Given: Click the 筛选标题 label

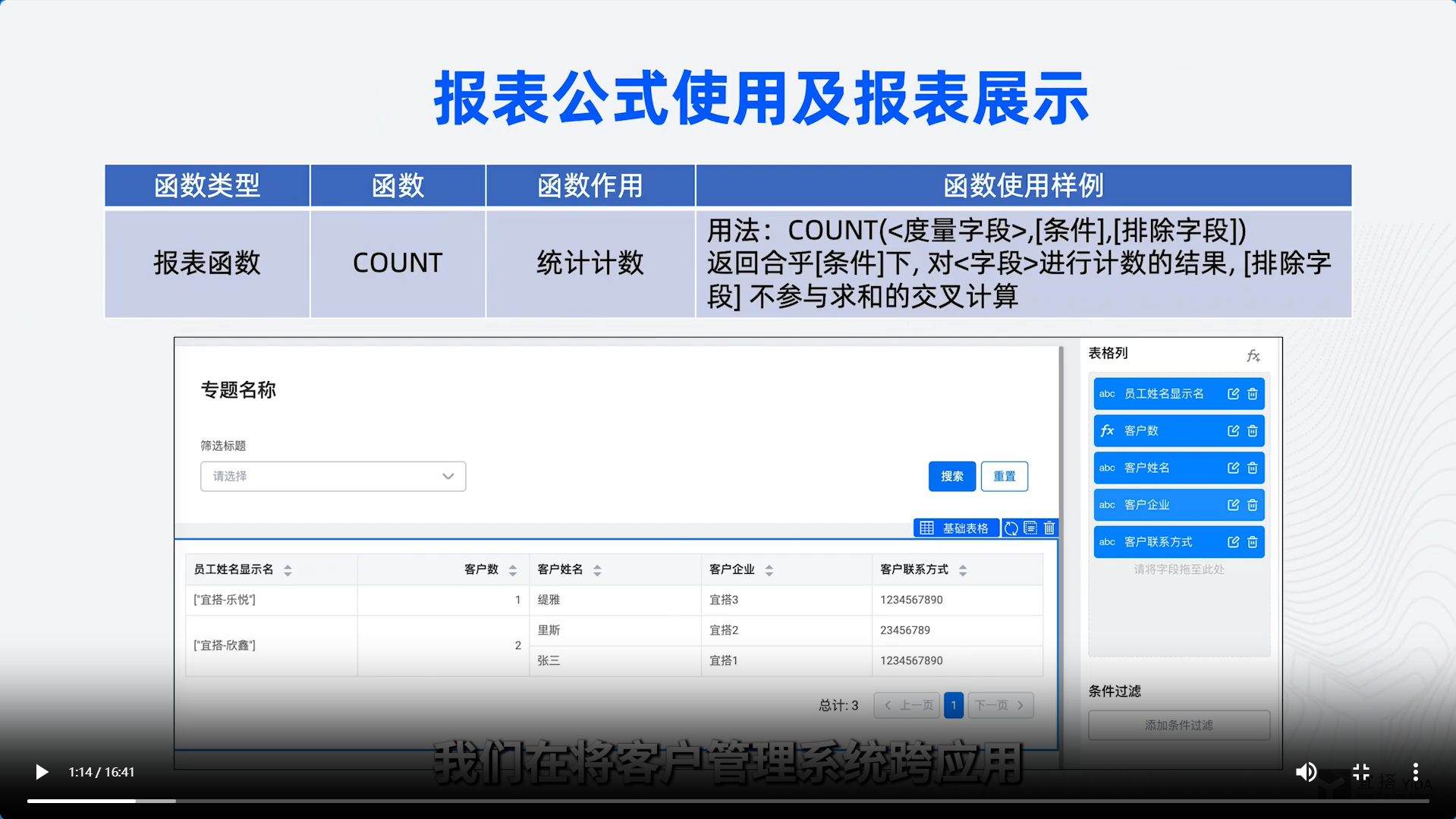Looking at the screenshot, I should 223,446.
